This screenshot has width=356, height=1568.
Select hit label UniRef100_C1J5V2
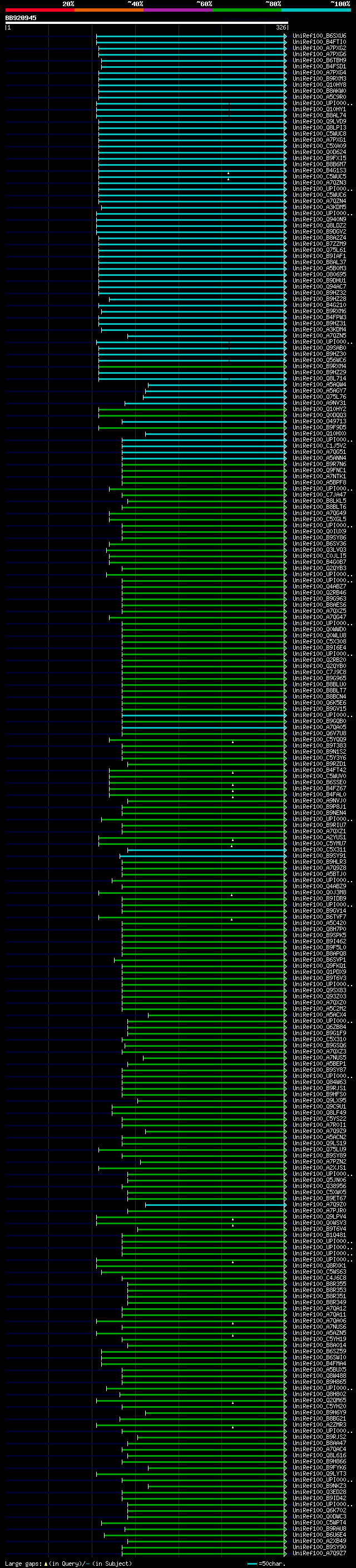319,446
